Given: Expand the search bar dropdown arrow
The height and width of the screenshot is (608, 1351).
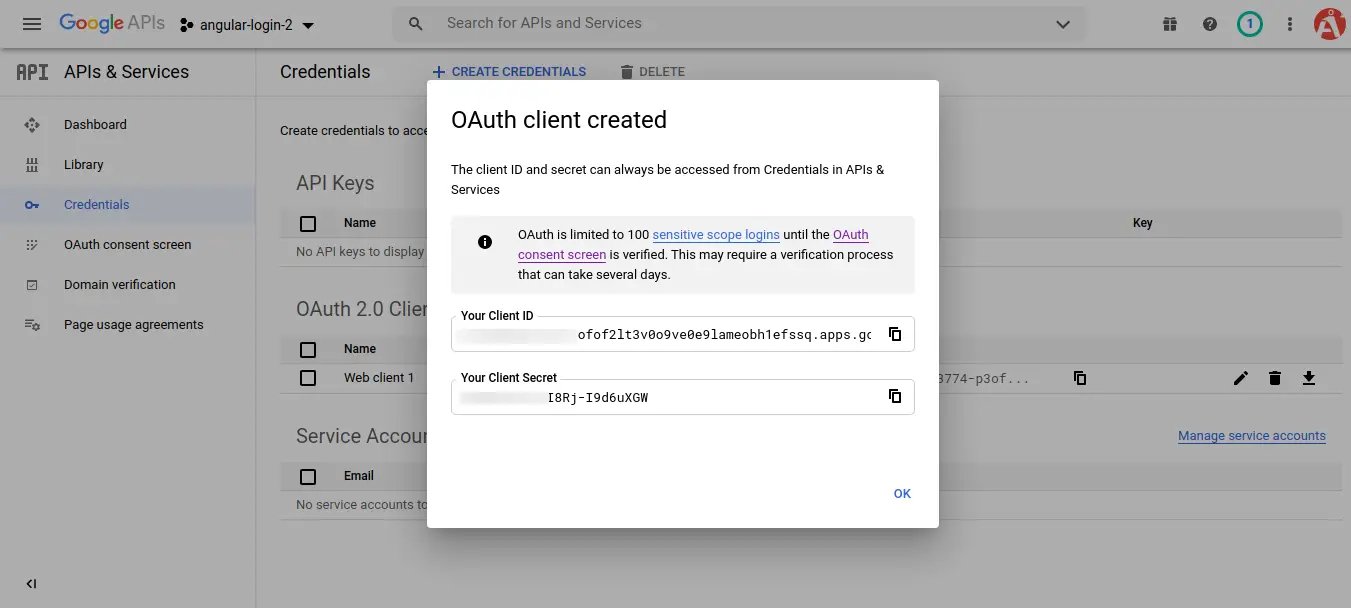Looking at the screenshot, I should [1063, 24].
